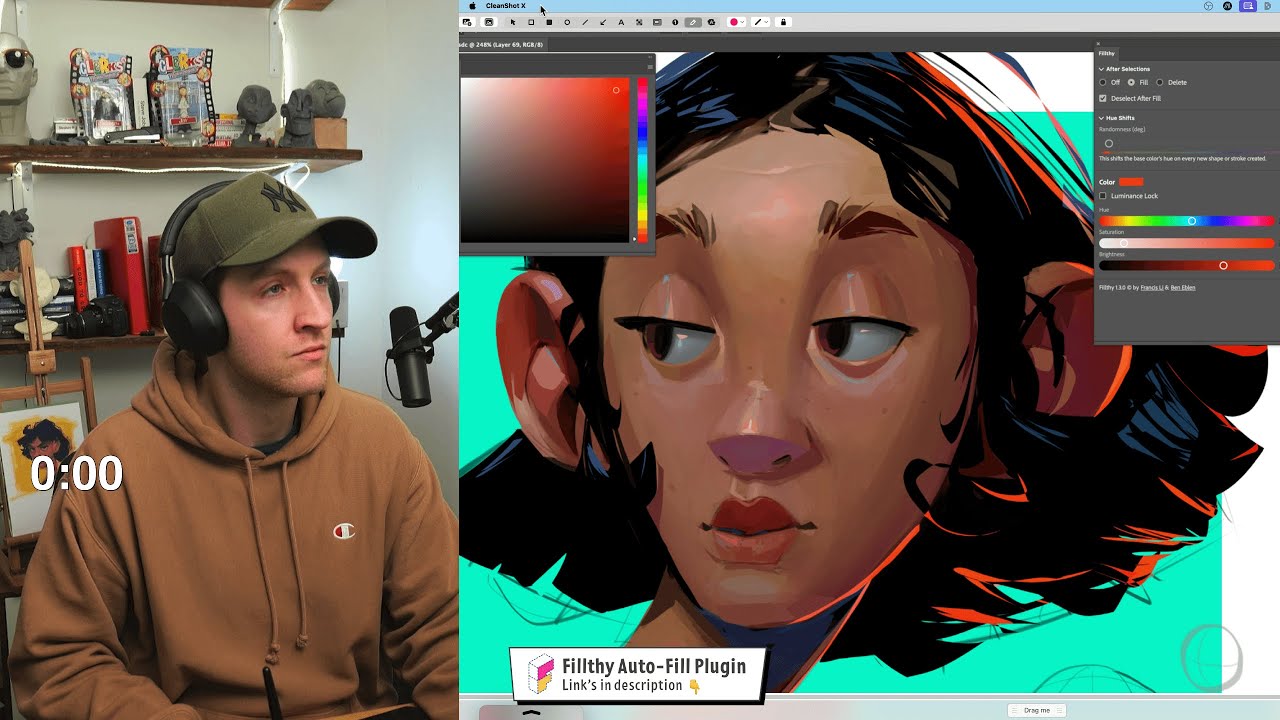Select the Fill radio option
This screenshot has width=1280, height=720.
(1131, 82)
